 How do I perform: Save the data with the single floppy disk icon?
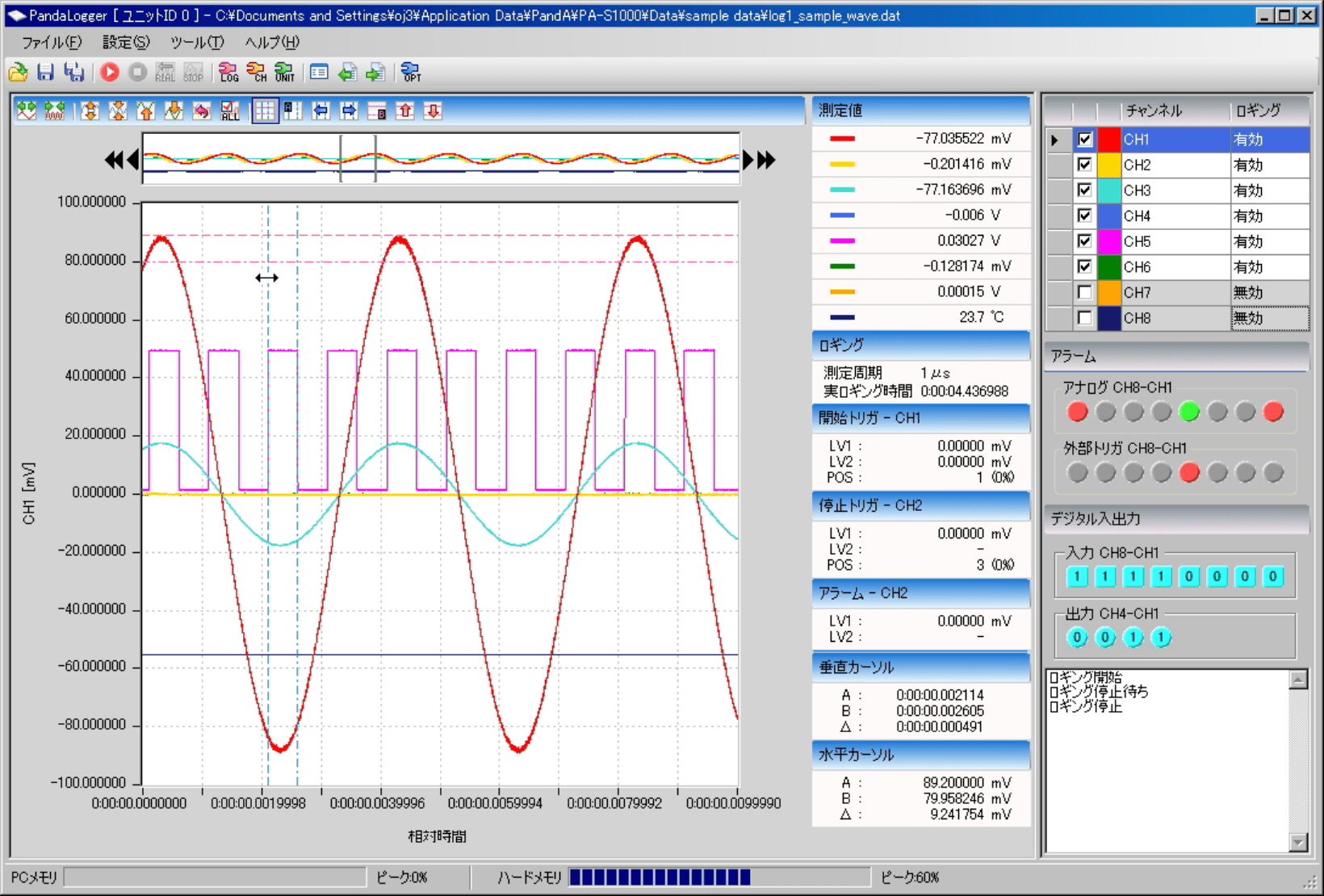(x=46, y=73)
